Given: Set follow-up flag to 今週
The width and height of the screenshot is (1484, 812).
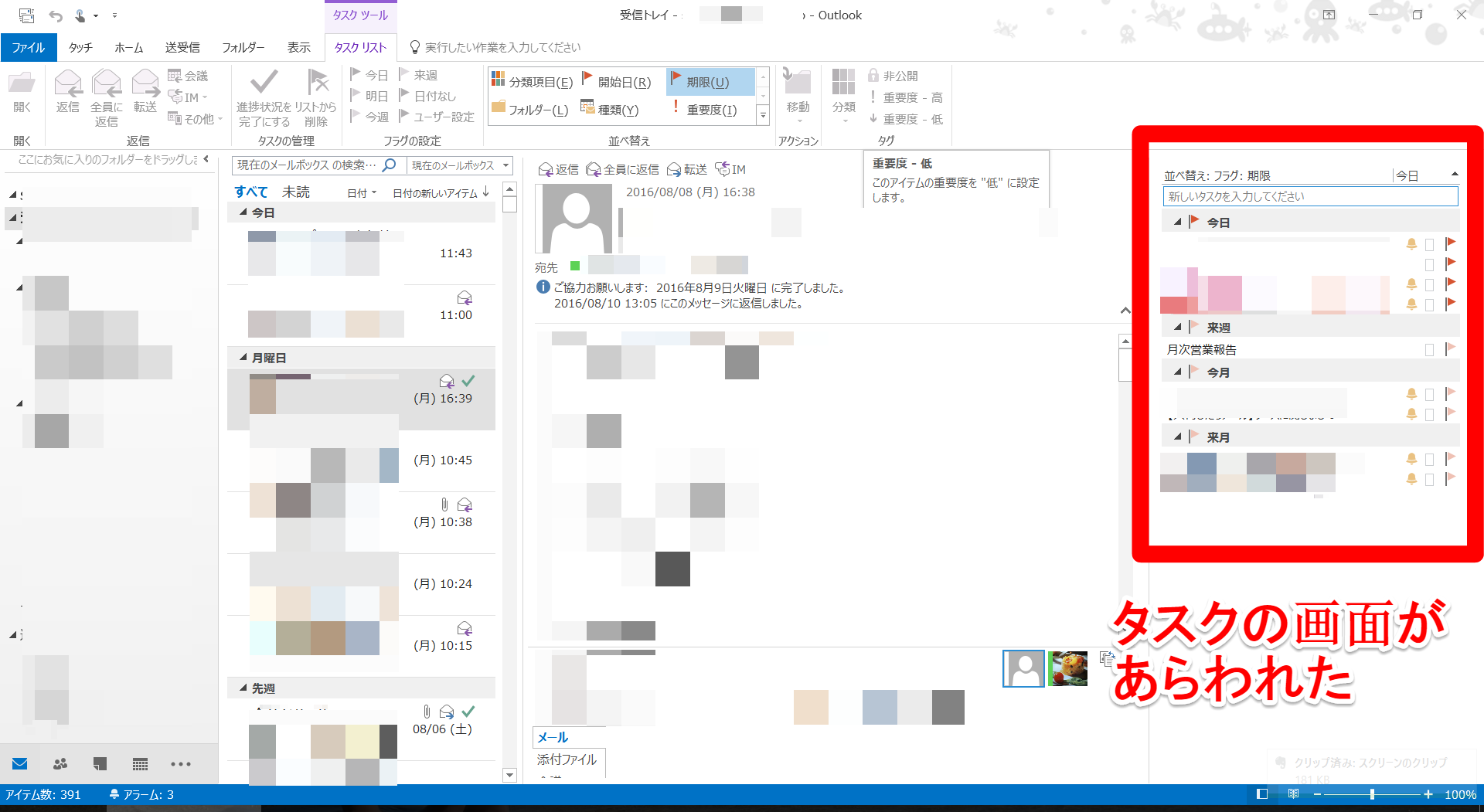Looking at the screenshot, I should coord(369,117).
